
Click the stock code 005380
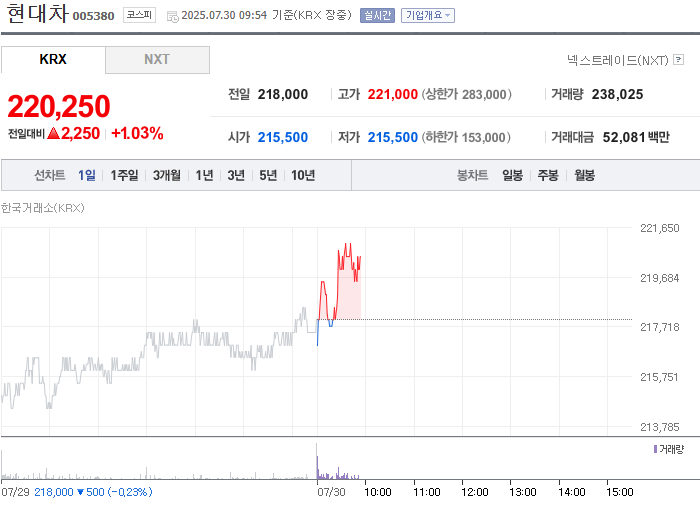pos(93,16)
